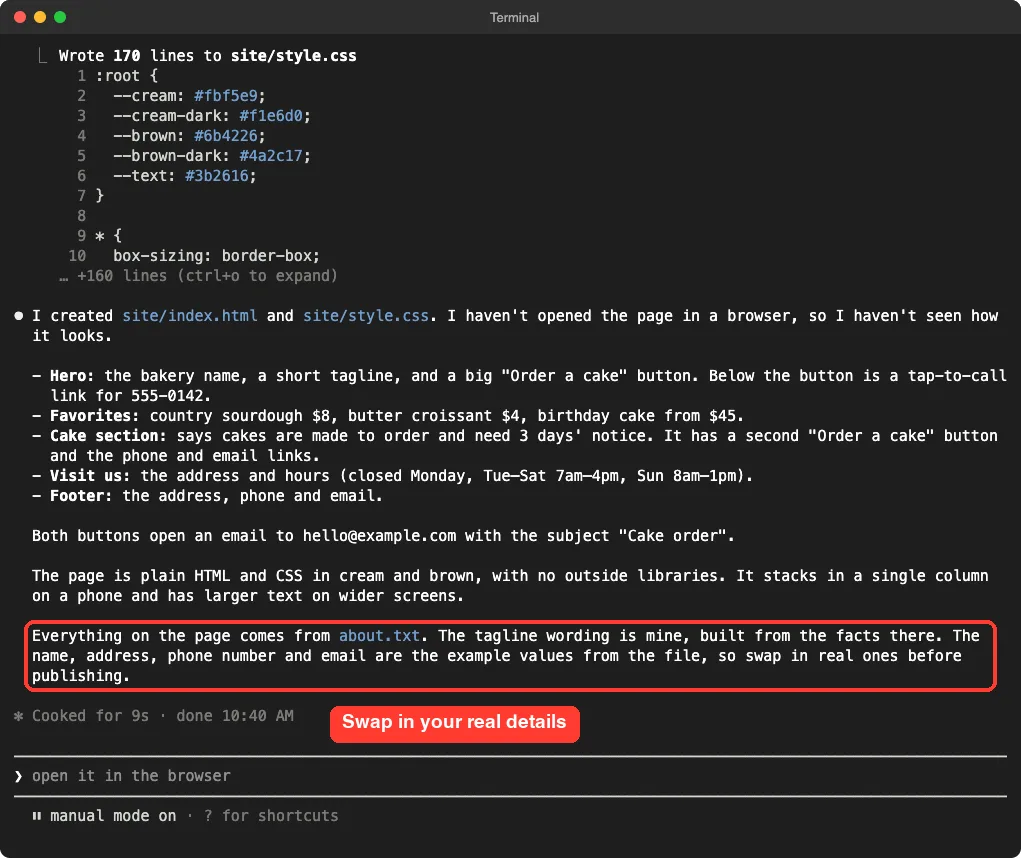
Task: Click the #6b4226 brown color value
Action: (226, 135)
